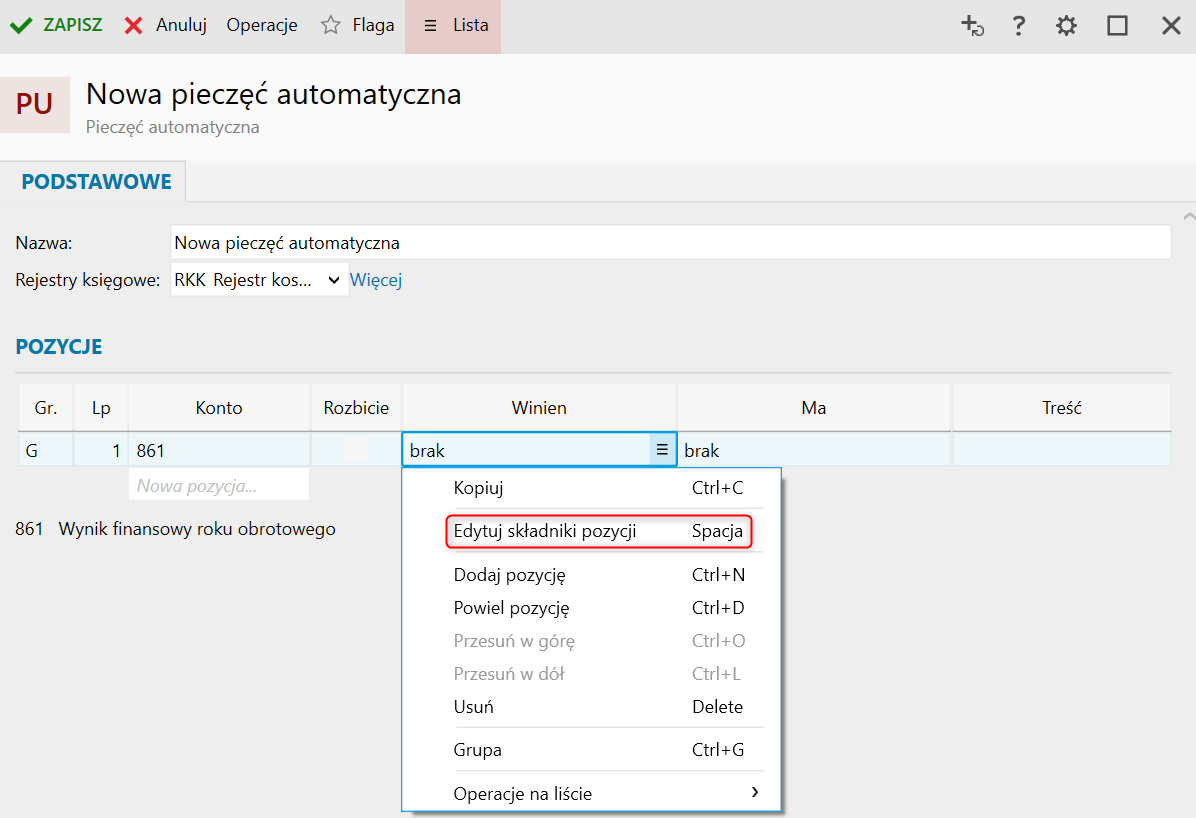Click the Lp value 1 cell
Image resolution: width=1196 pixels, height=818 pixels.
click(x=101, y=450)
